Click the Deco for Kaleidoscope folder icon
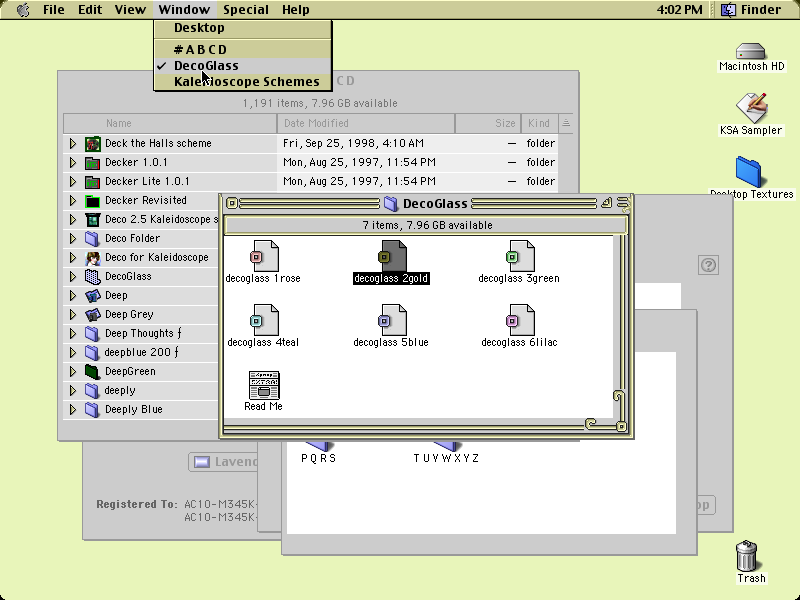Image resolution: width=800 pixels, height=600 pixels. pyautogui.click(x=92, y=258)
